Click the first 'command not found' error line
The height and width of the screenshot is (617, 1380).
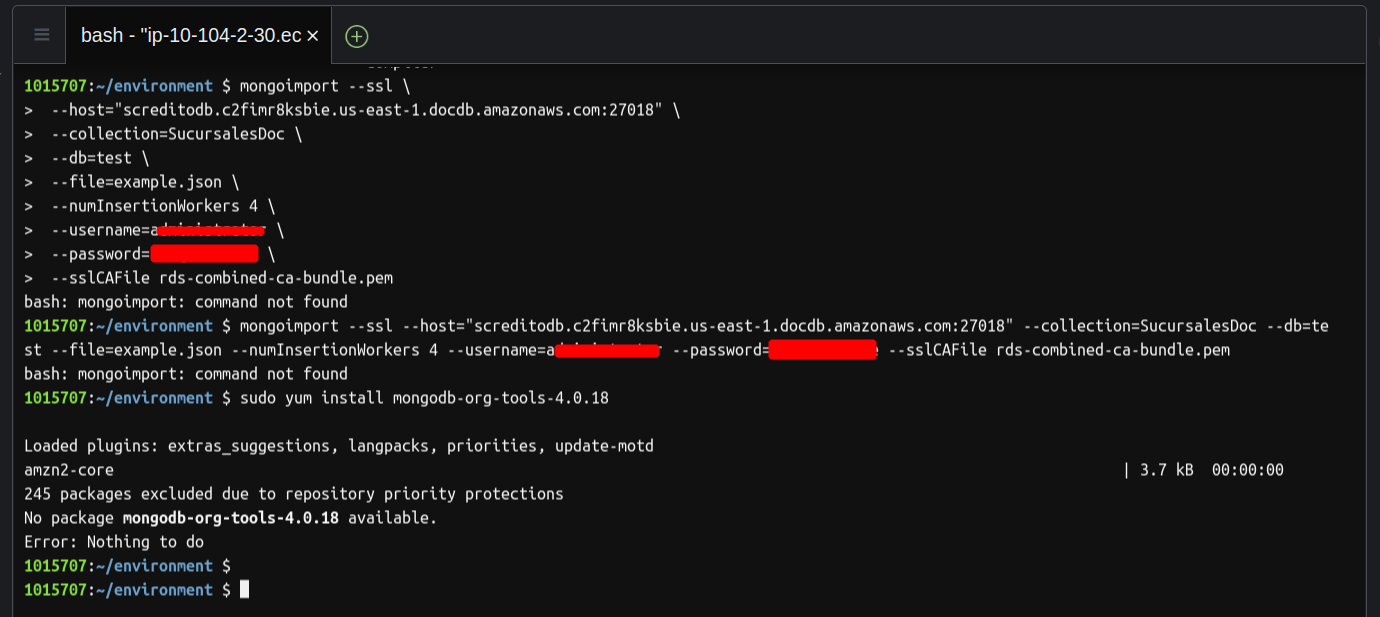(x=186, y=302)
